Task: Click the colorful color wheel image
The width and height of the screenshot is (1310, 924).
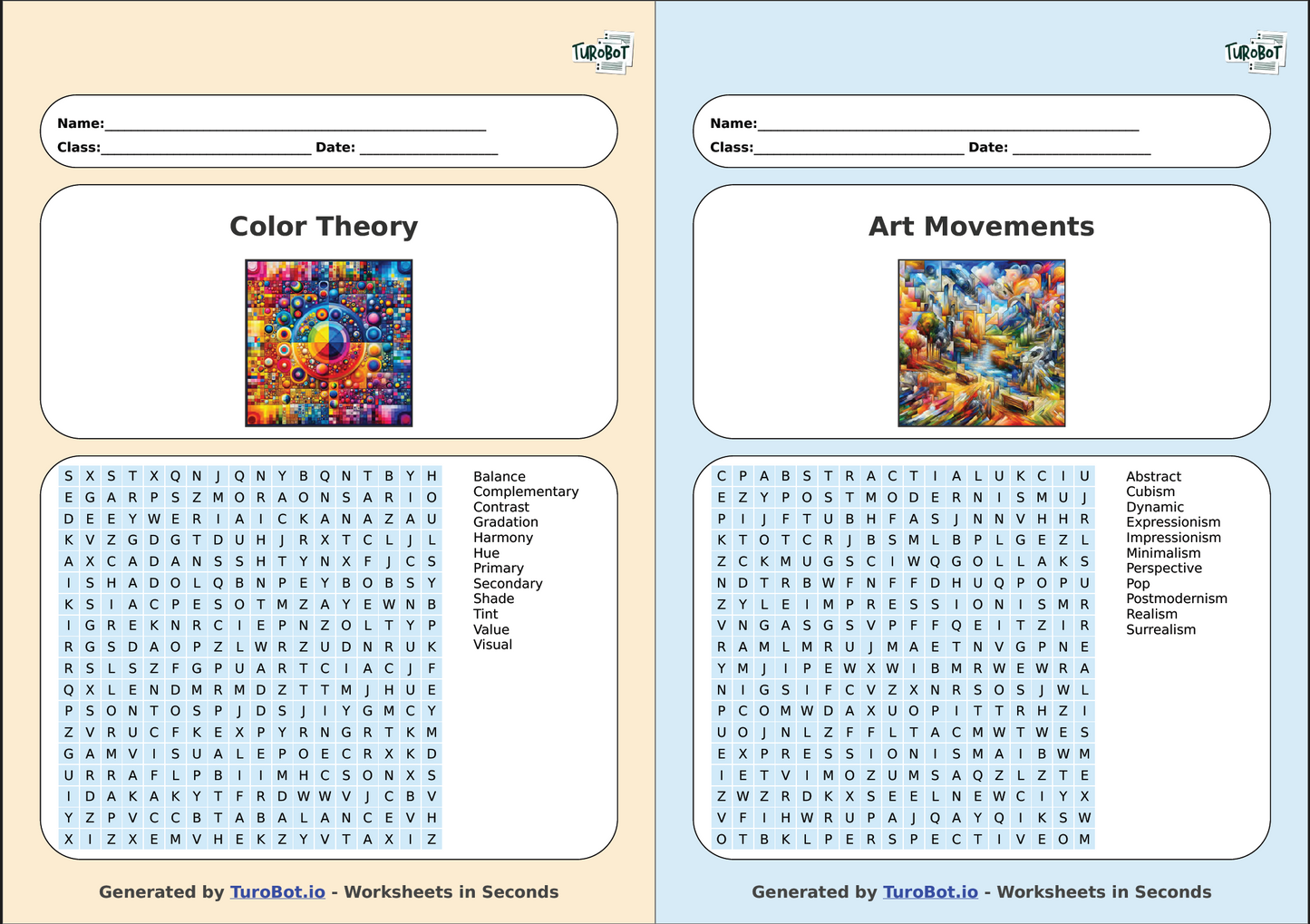Action: [x=329, y=343]
